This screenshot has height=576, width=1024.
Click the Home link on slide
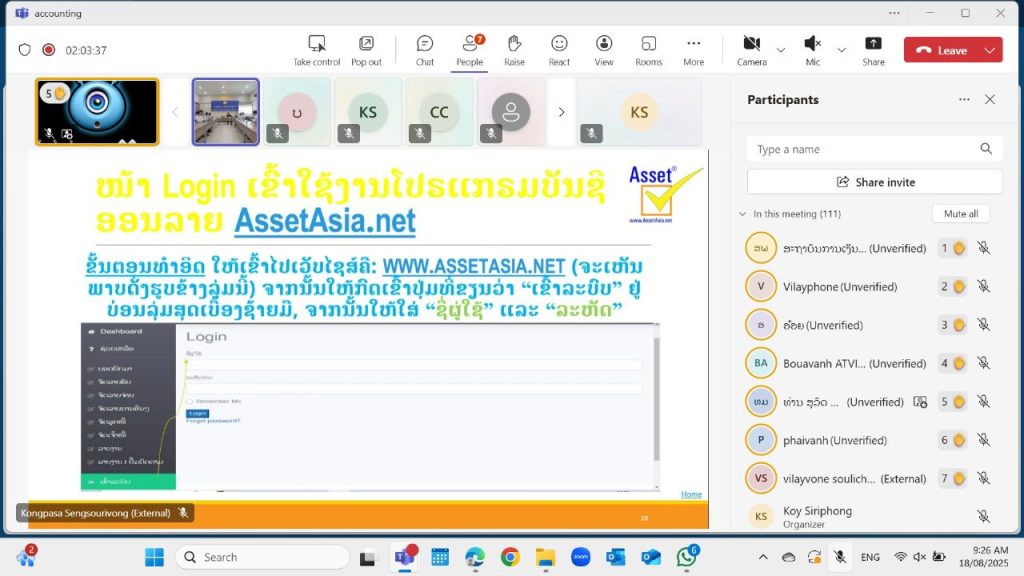(691, 494)
